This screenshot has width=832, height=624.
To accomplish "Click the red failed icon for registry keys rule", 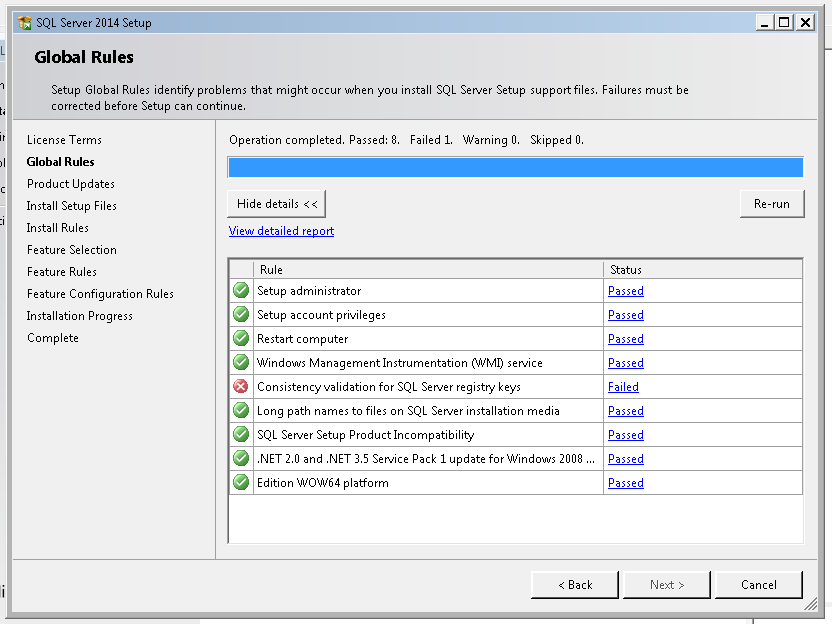I will tap(241, 386).
